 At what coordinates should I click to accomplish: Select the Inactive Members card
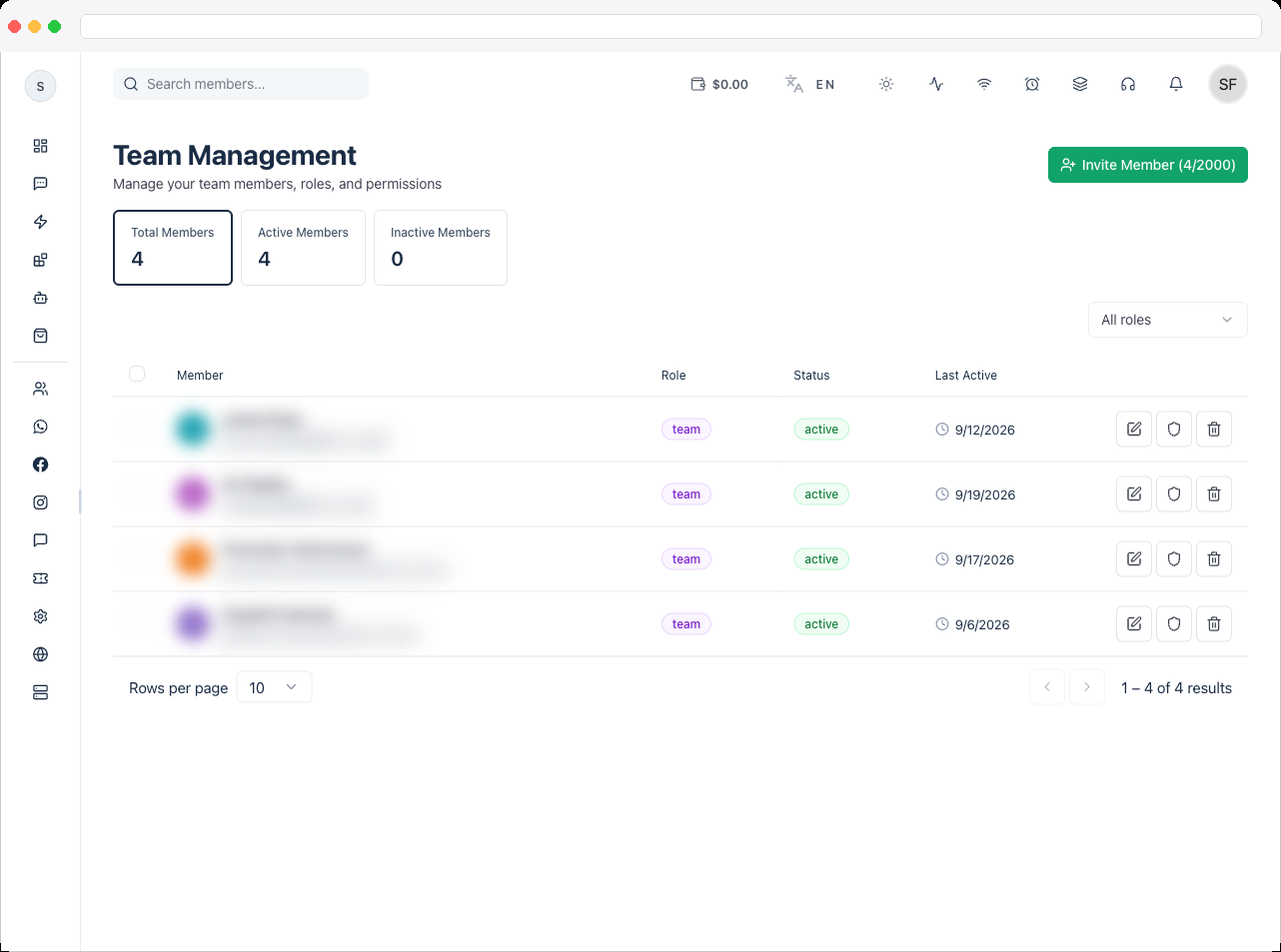(x=441, y=248)
